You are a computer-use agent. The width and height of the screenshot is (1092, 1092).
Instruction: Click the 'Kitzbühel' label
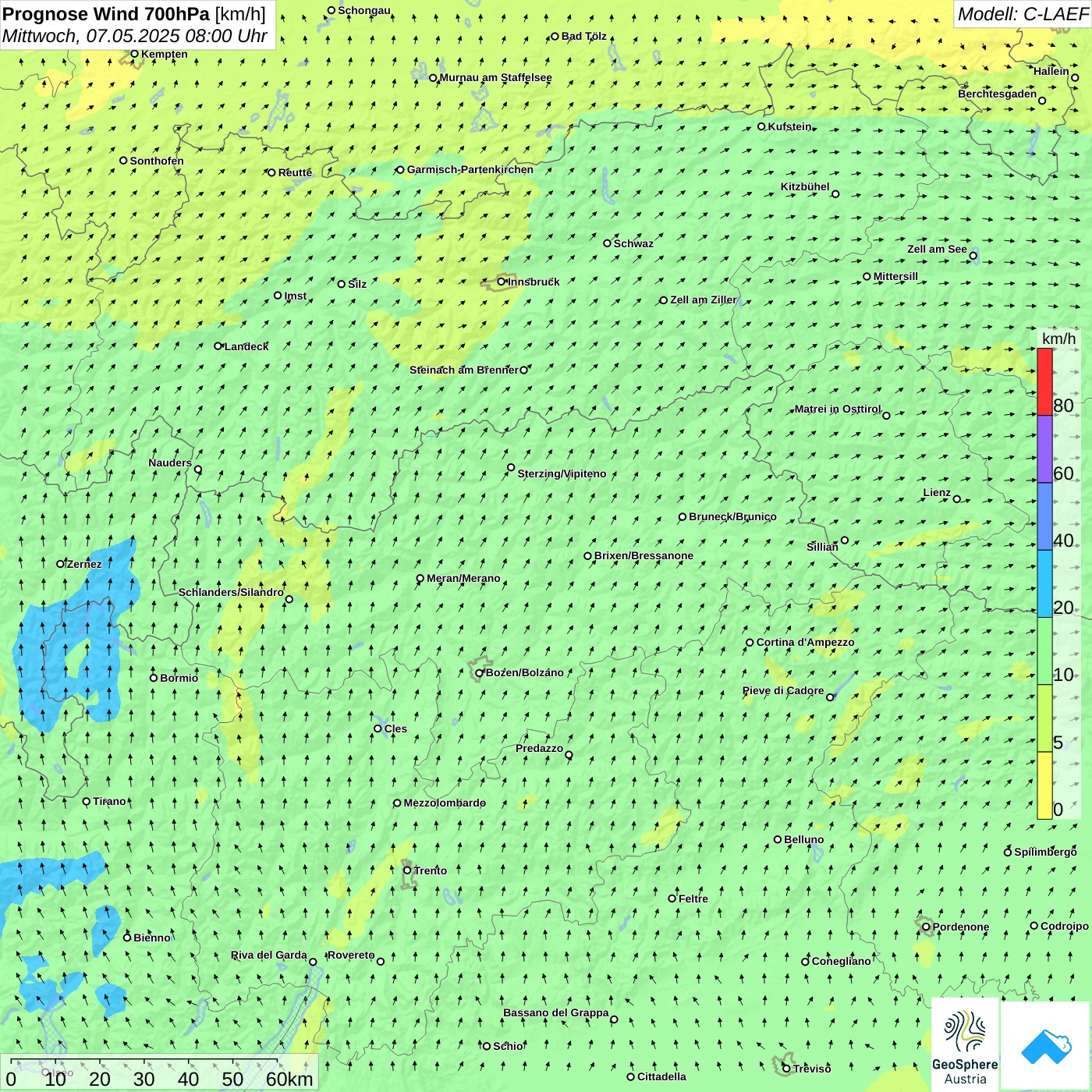click(x=805, y=186)
